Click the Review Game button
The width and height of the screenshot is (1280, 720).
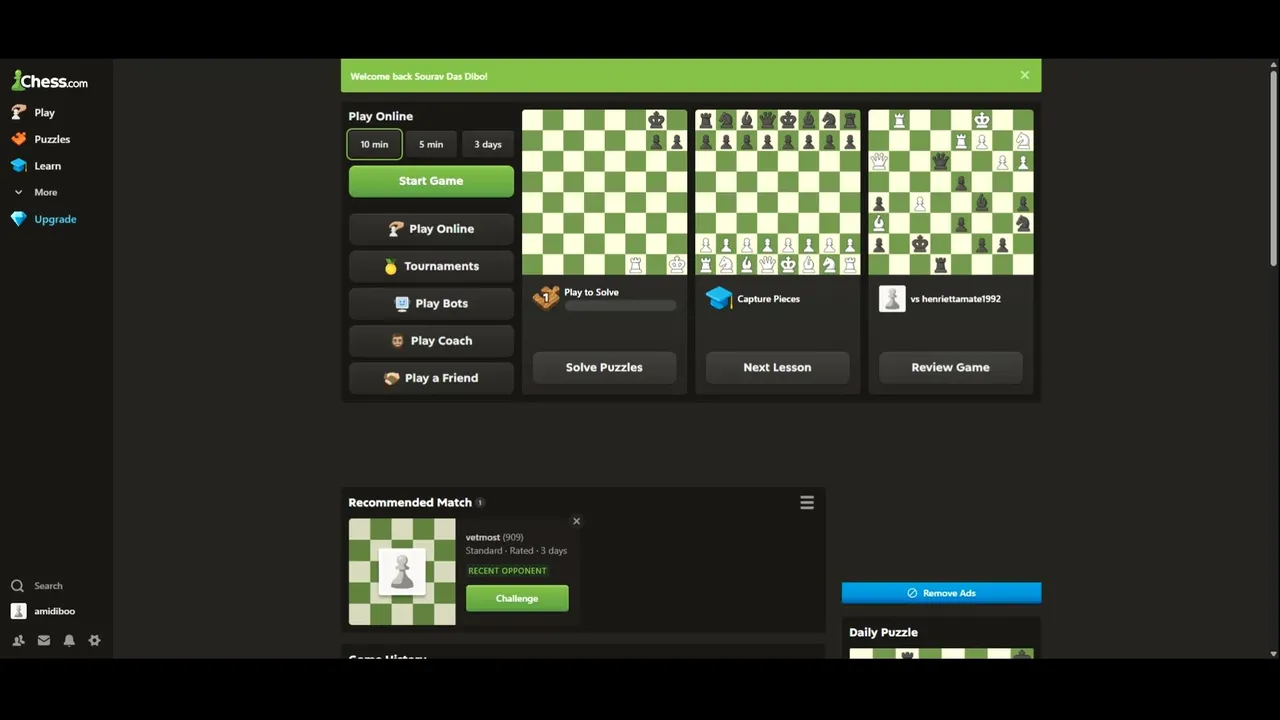950,367
